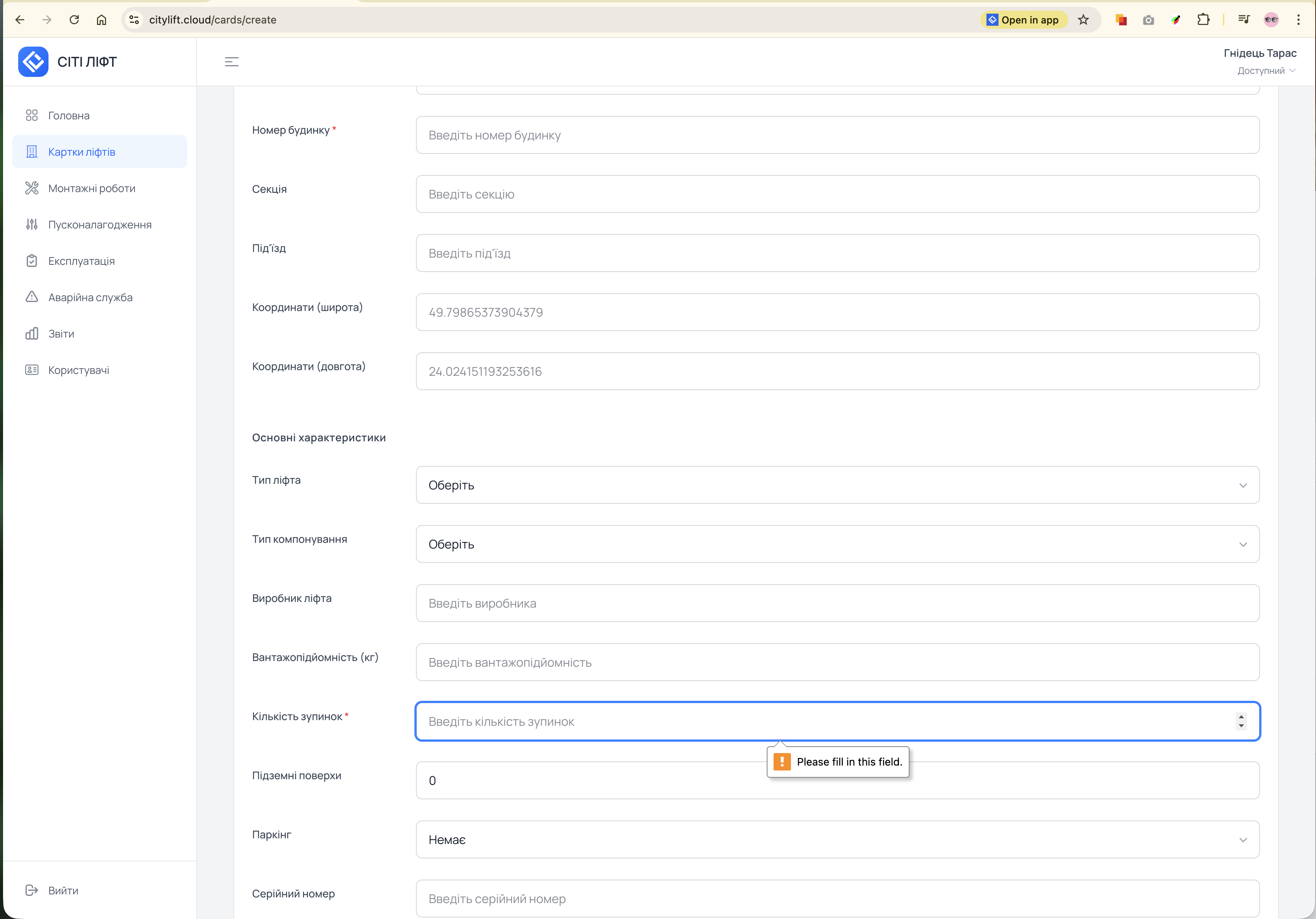This screenshot has height=919, width=1316.
Task: Click the Вийти logout icon
Action: [x=32, y=890]
